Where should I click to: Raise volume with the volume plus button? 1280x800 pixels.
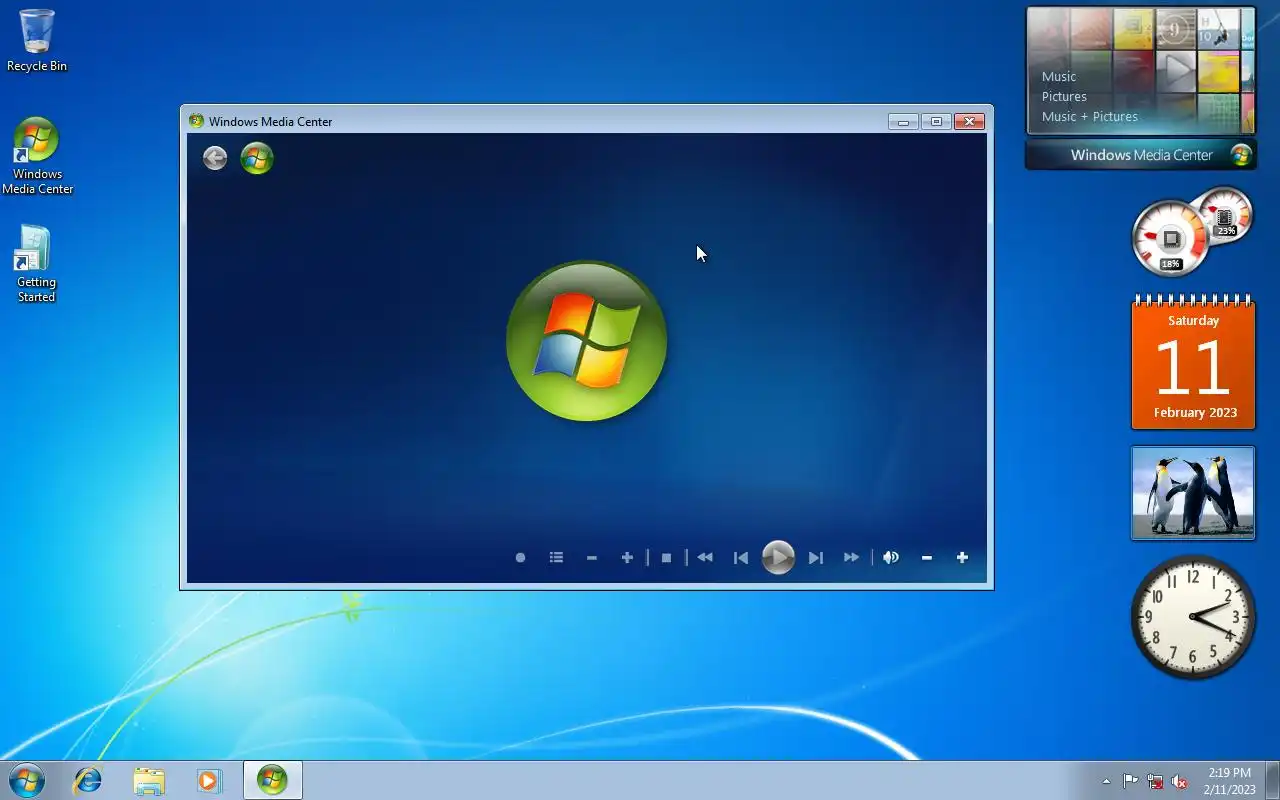pos(962,558)
